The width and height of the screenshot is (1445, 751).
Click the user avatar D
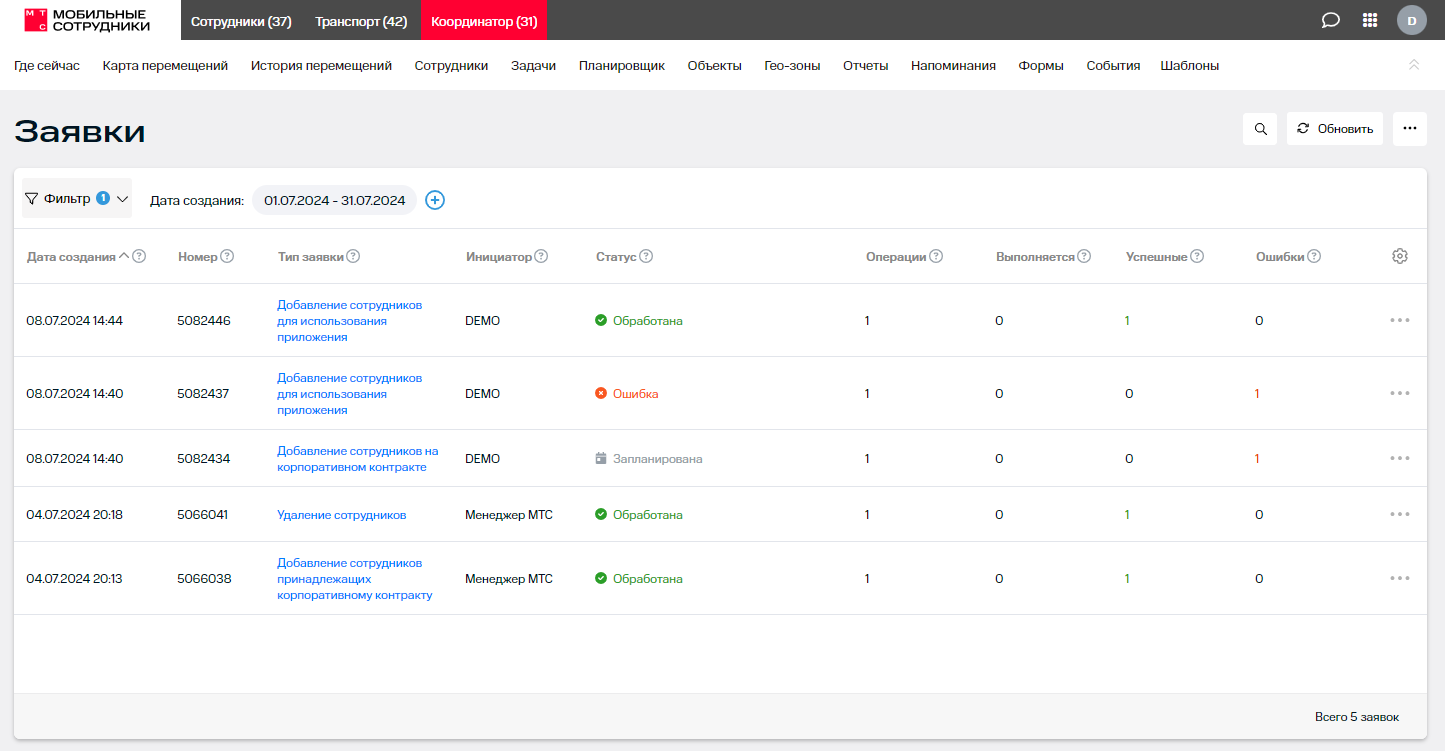tap(1411, 20)
